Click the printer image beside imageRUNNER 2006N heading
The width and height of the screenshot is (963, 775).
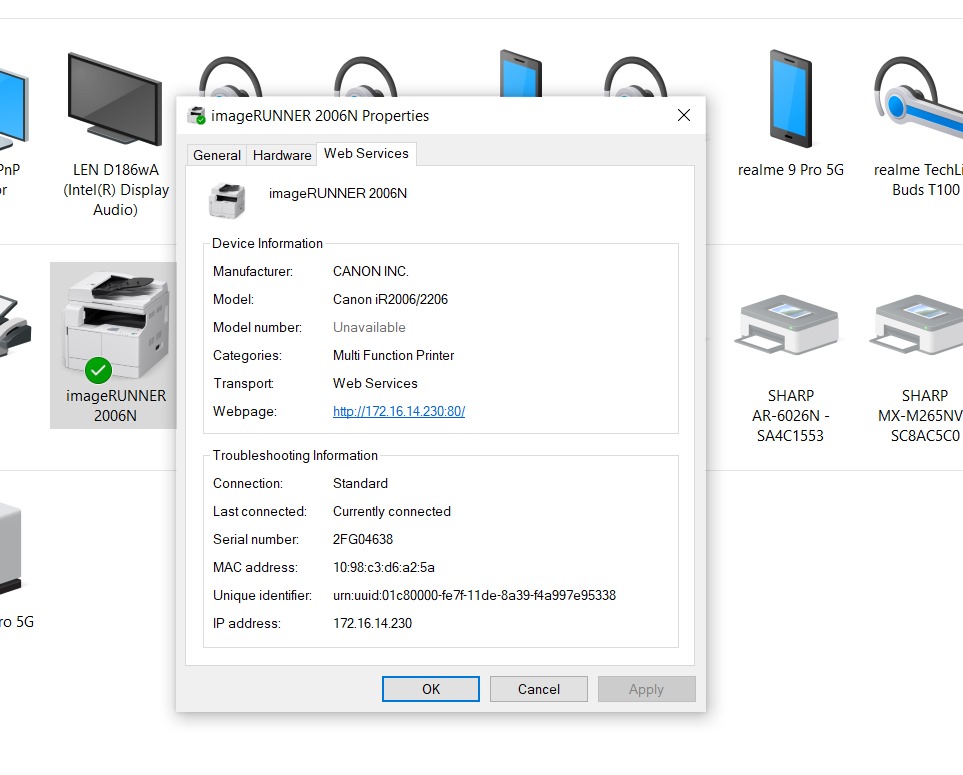click(x=227, y=200)
